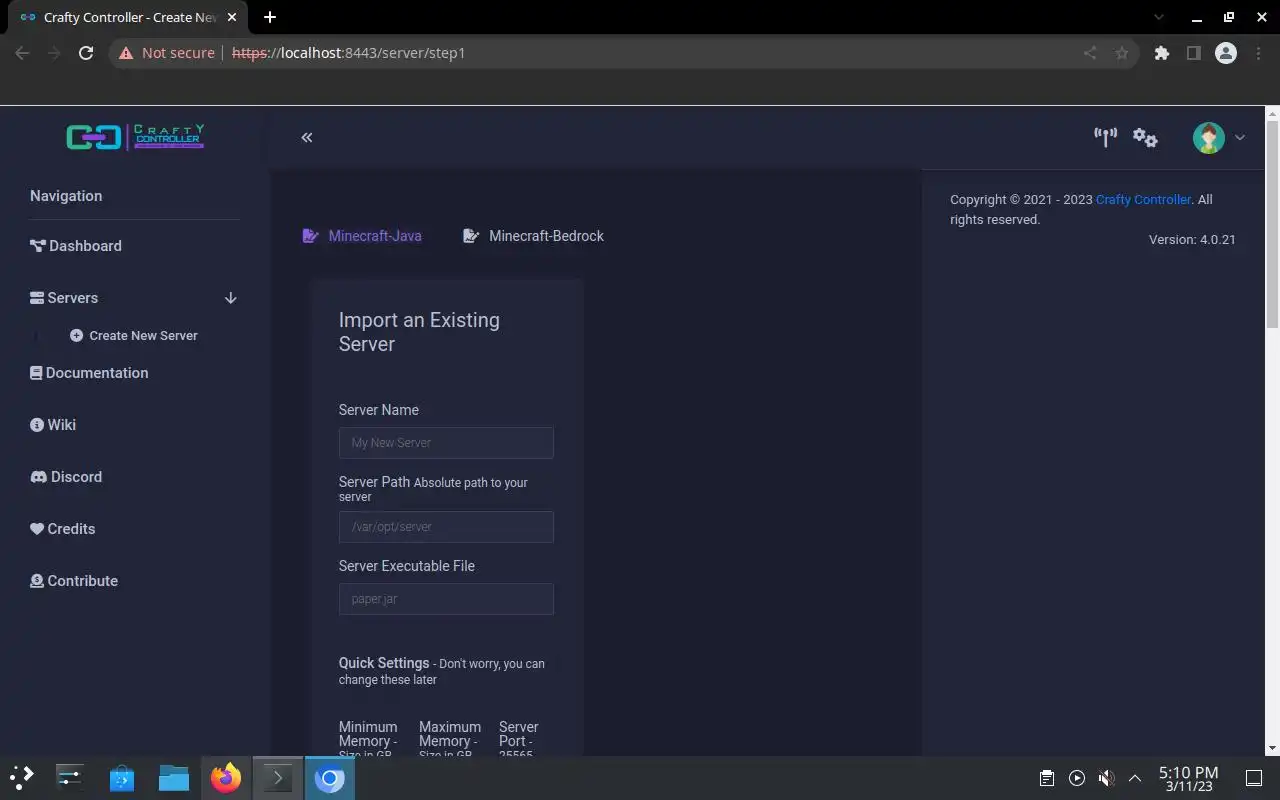Follow the Crafty Controller copyright link
Screen dimensions: 1280x800
click(x=1143, y=200)
